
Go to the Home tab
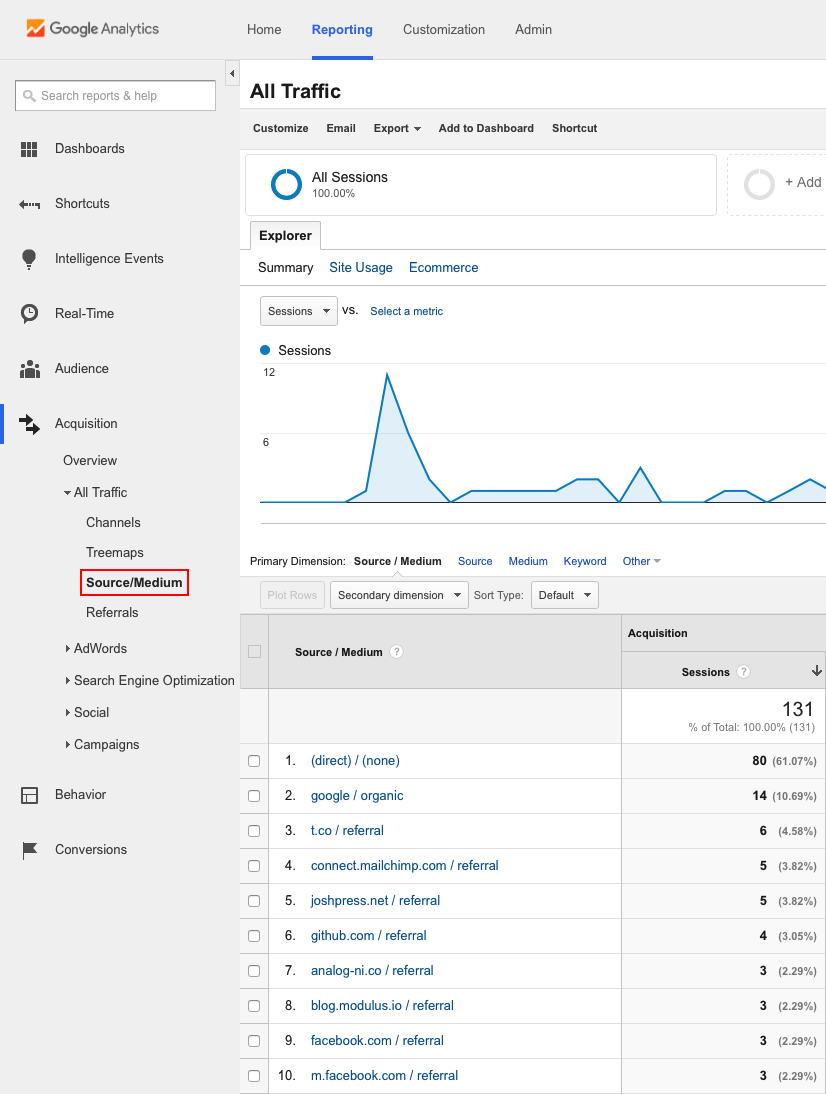[264, 29]
